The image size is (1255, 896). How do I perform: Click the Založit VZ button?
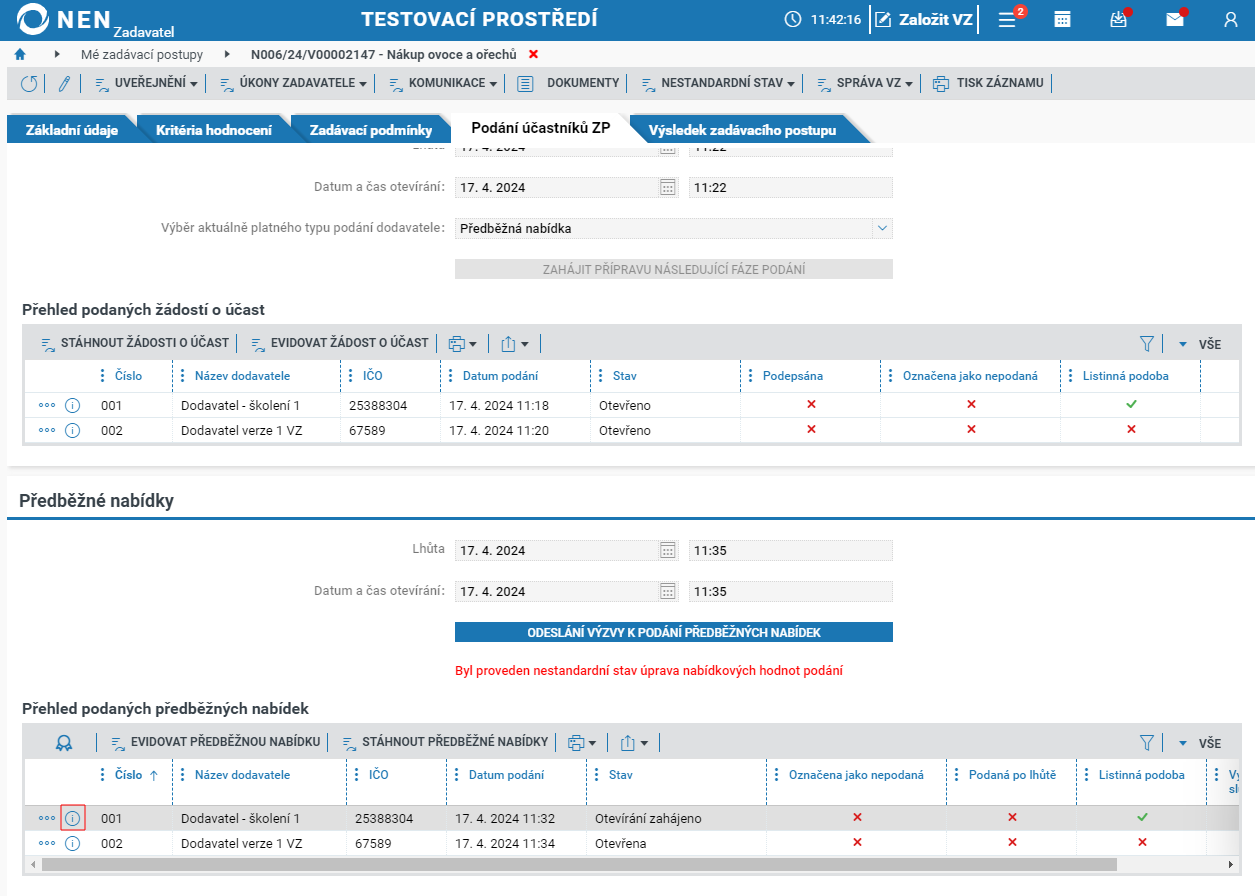[923, 19]
